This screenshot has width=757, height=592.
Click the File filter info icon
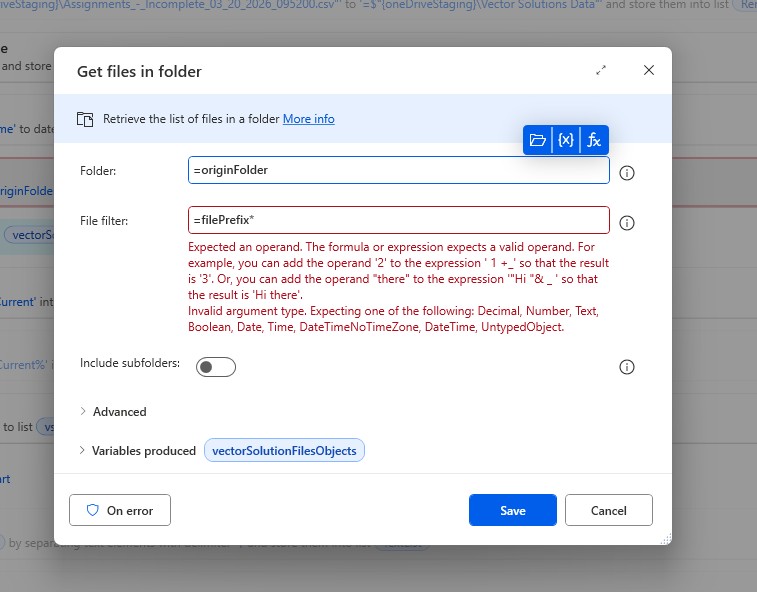(x=627, y=223)
